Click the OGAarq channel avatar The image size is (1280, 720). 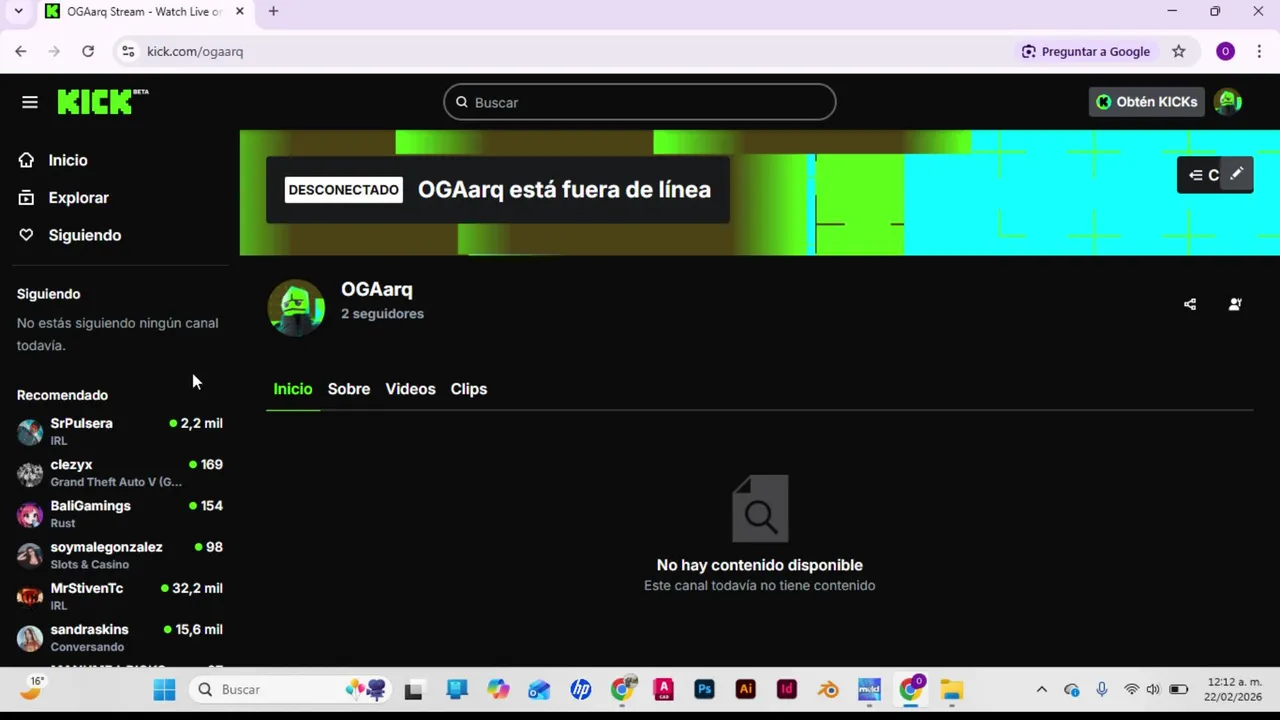[x=296, y=306]
